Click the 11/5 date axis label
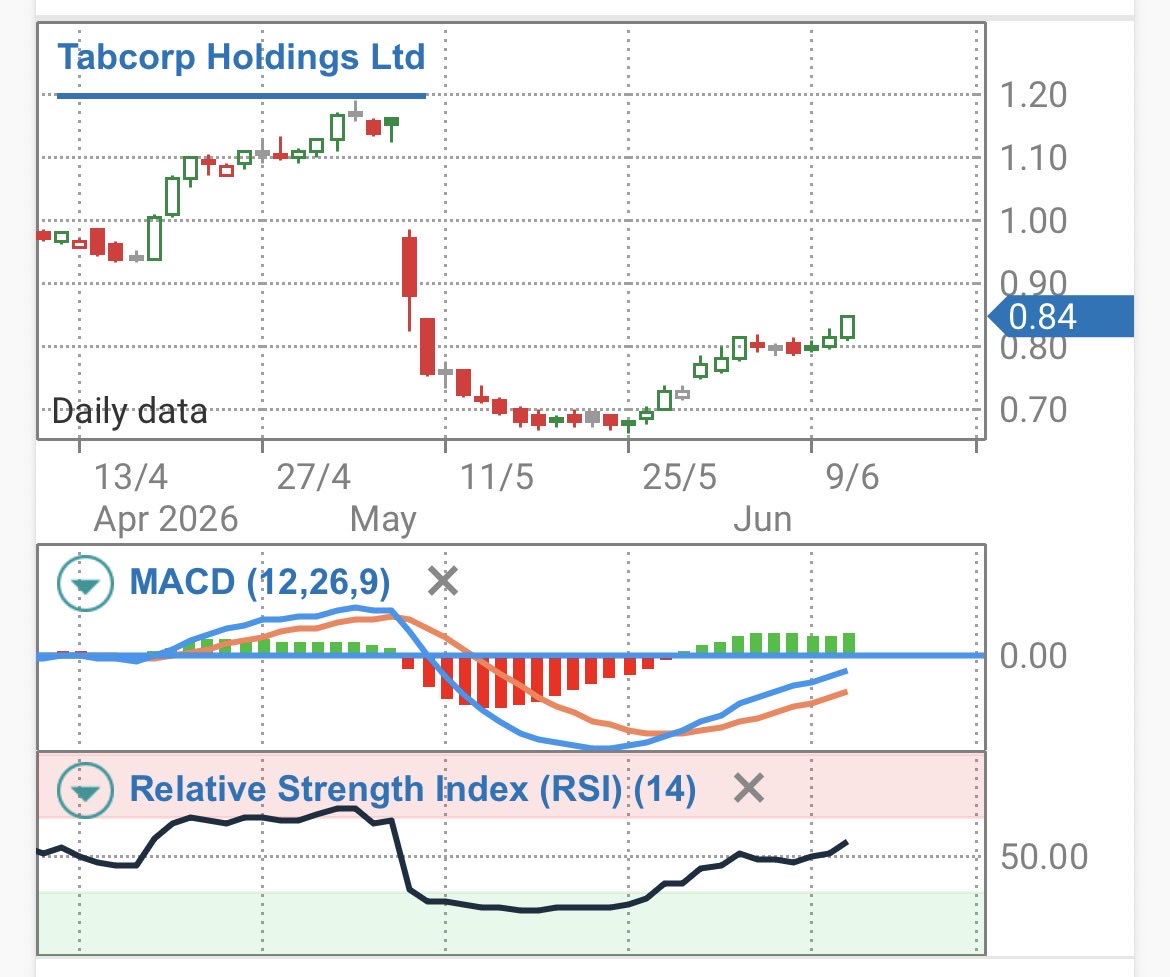 point(497,477)
